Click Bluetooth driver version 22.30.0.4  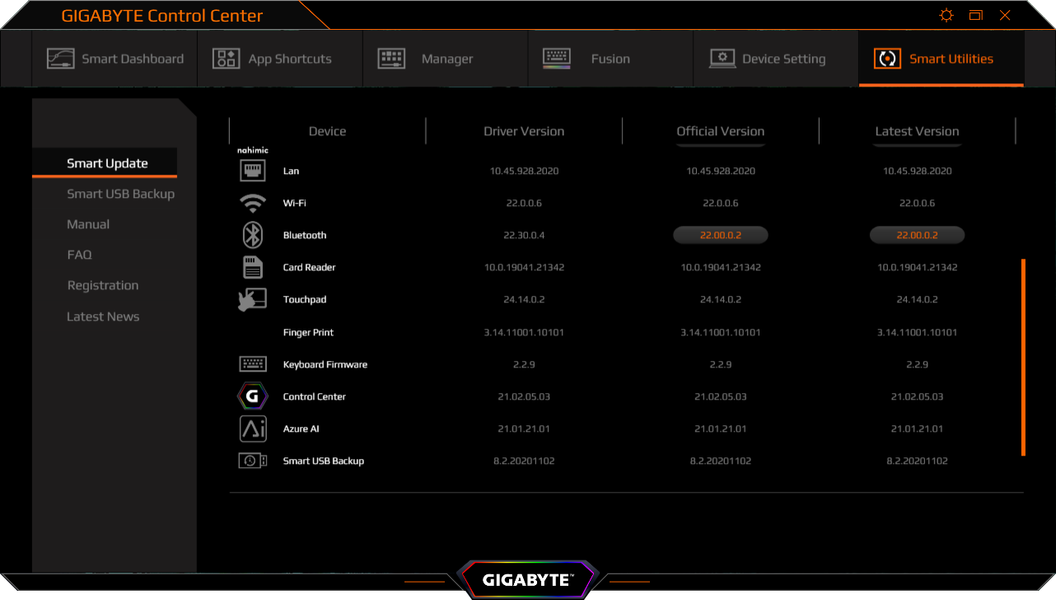pos(524,235)
